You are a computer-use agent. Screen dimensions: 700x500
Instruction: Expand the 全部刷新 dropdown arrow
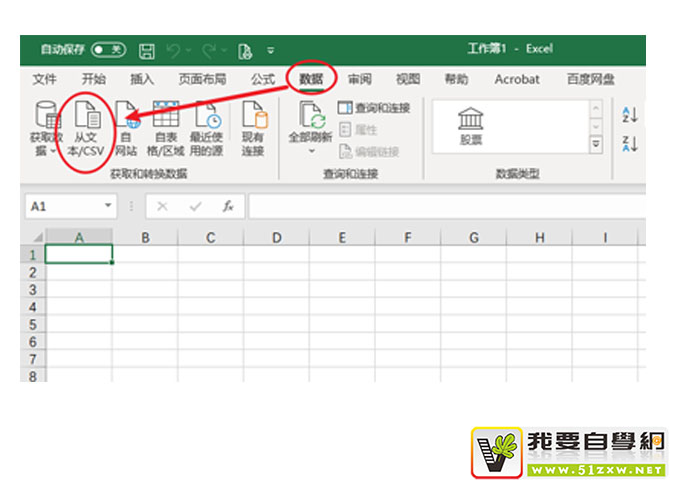pyautogui.click(x=312, y=151)
